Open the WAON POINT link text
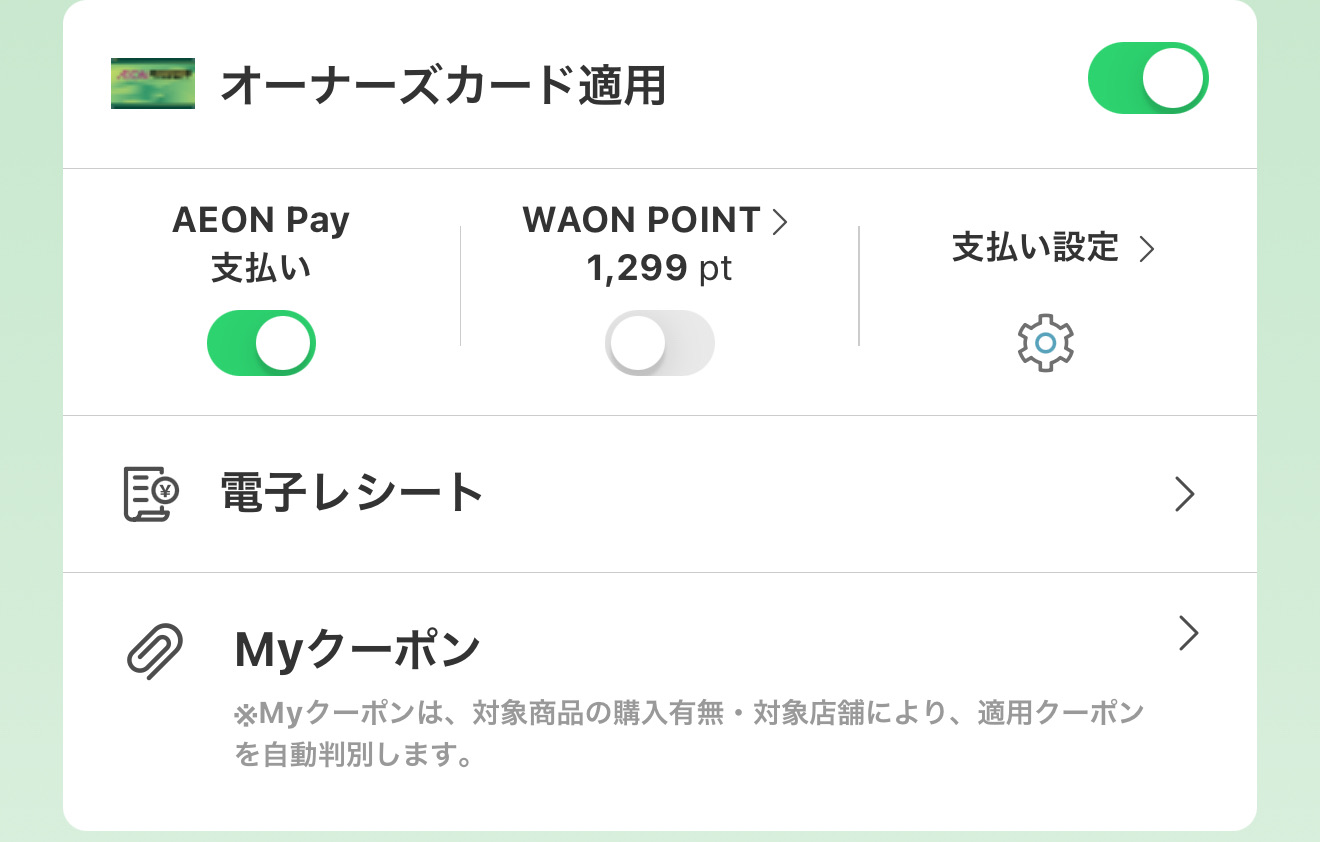Image resolution: width=1320 pixels, height=842 pixels. 641,221
